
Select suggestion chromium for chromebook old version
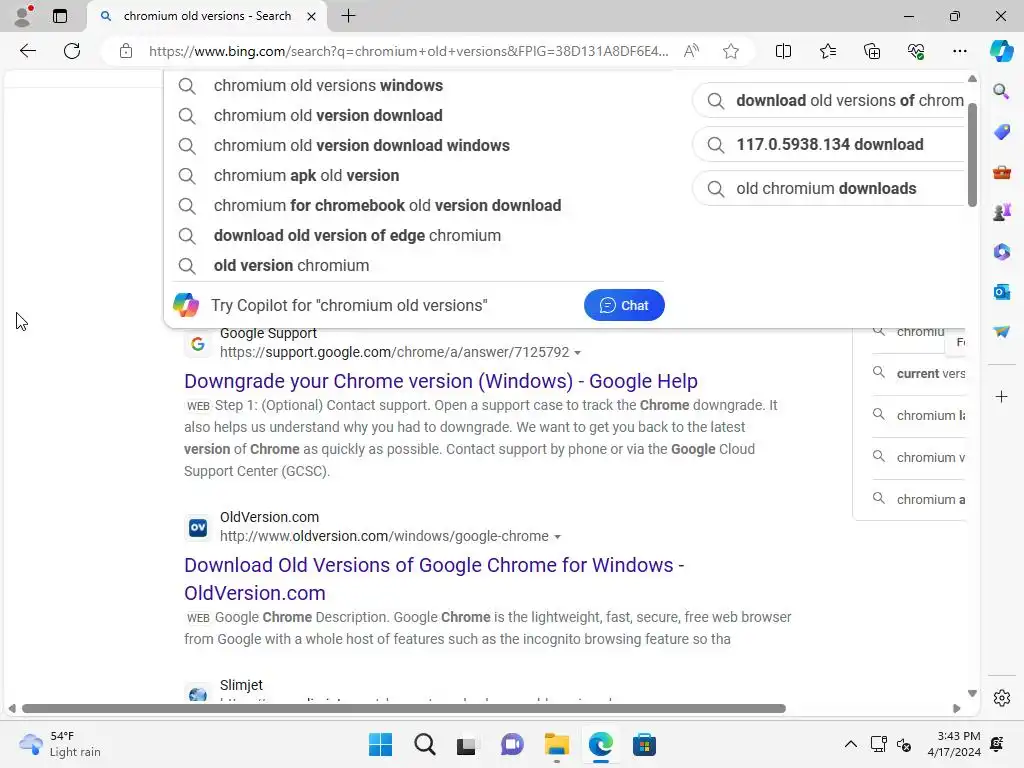418,206
